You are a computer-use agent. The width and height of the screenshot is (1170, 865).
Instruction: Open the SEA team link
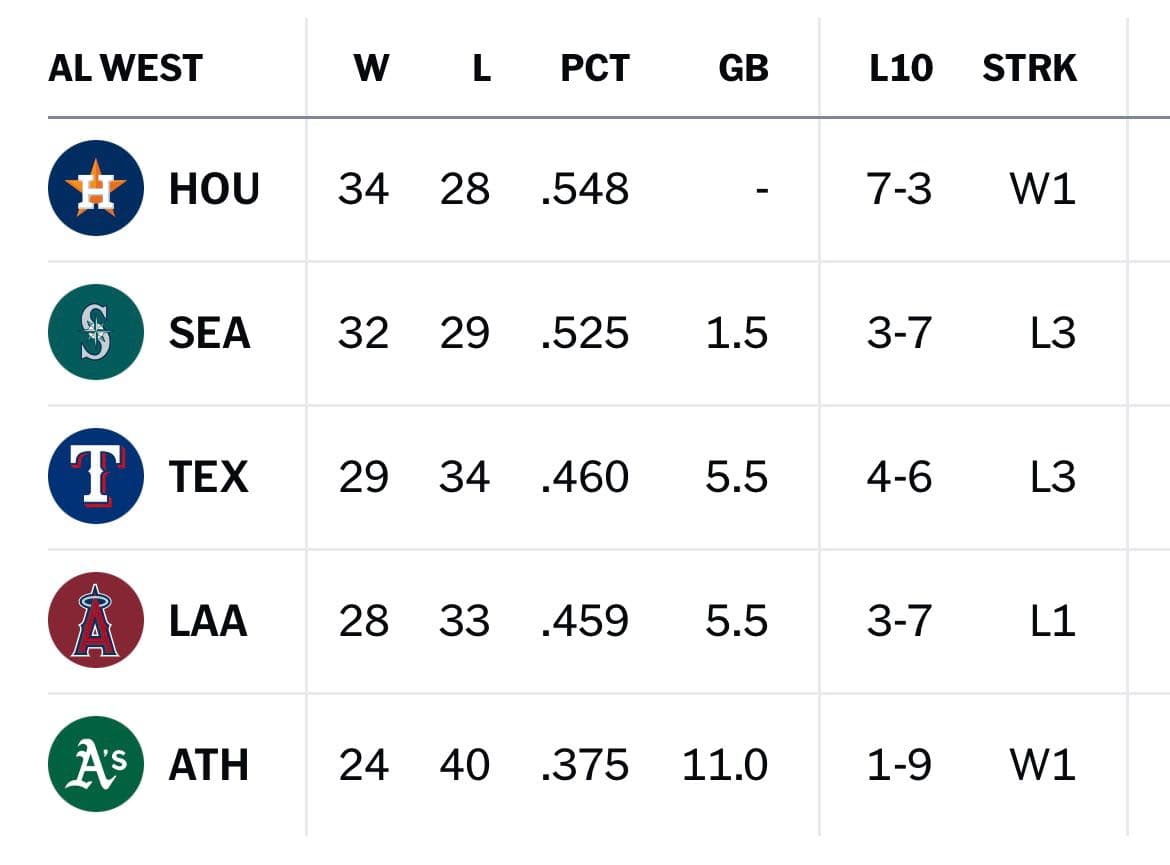209,333
